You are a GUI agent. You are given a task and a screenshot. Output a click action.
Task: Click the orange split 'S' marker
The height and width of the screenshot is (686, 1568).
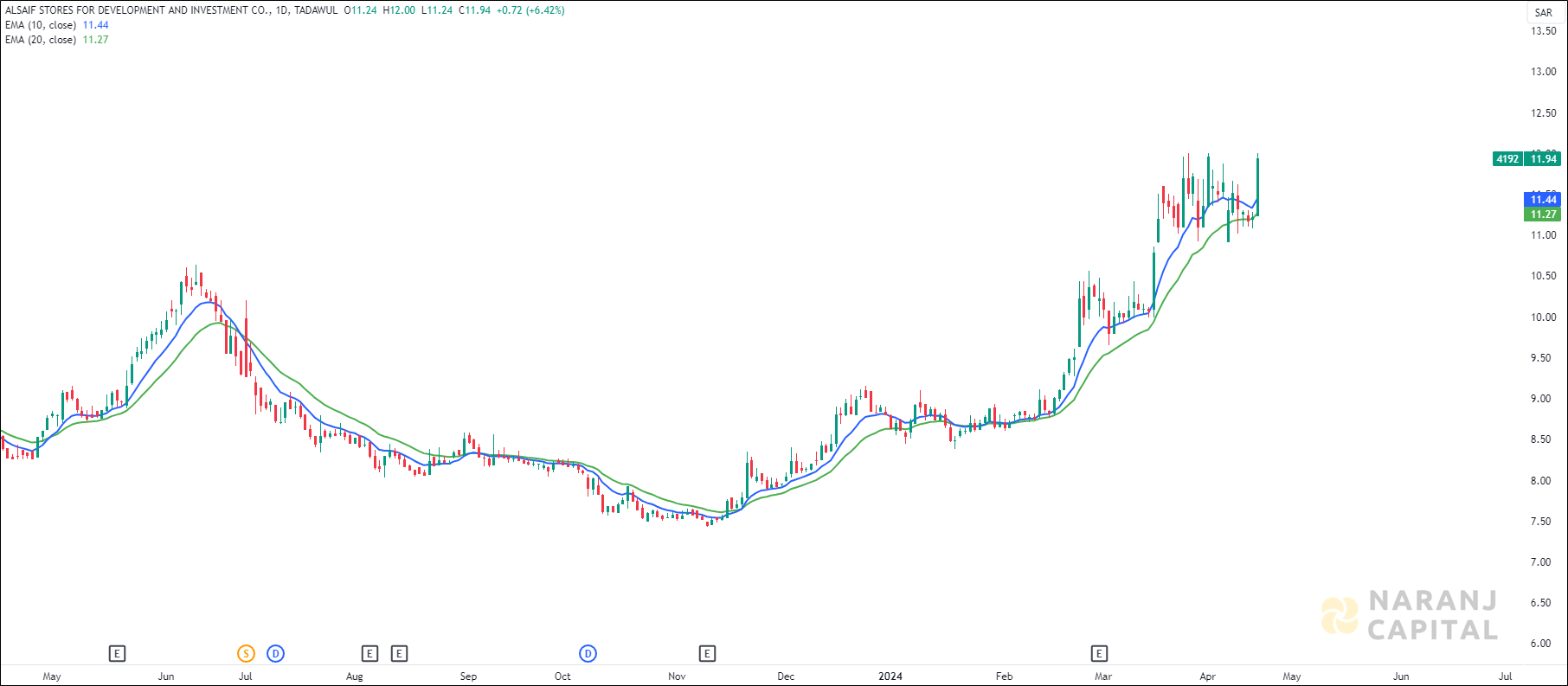pos(246,654)
